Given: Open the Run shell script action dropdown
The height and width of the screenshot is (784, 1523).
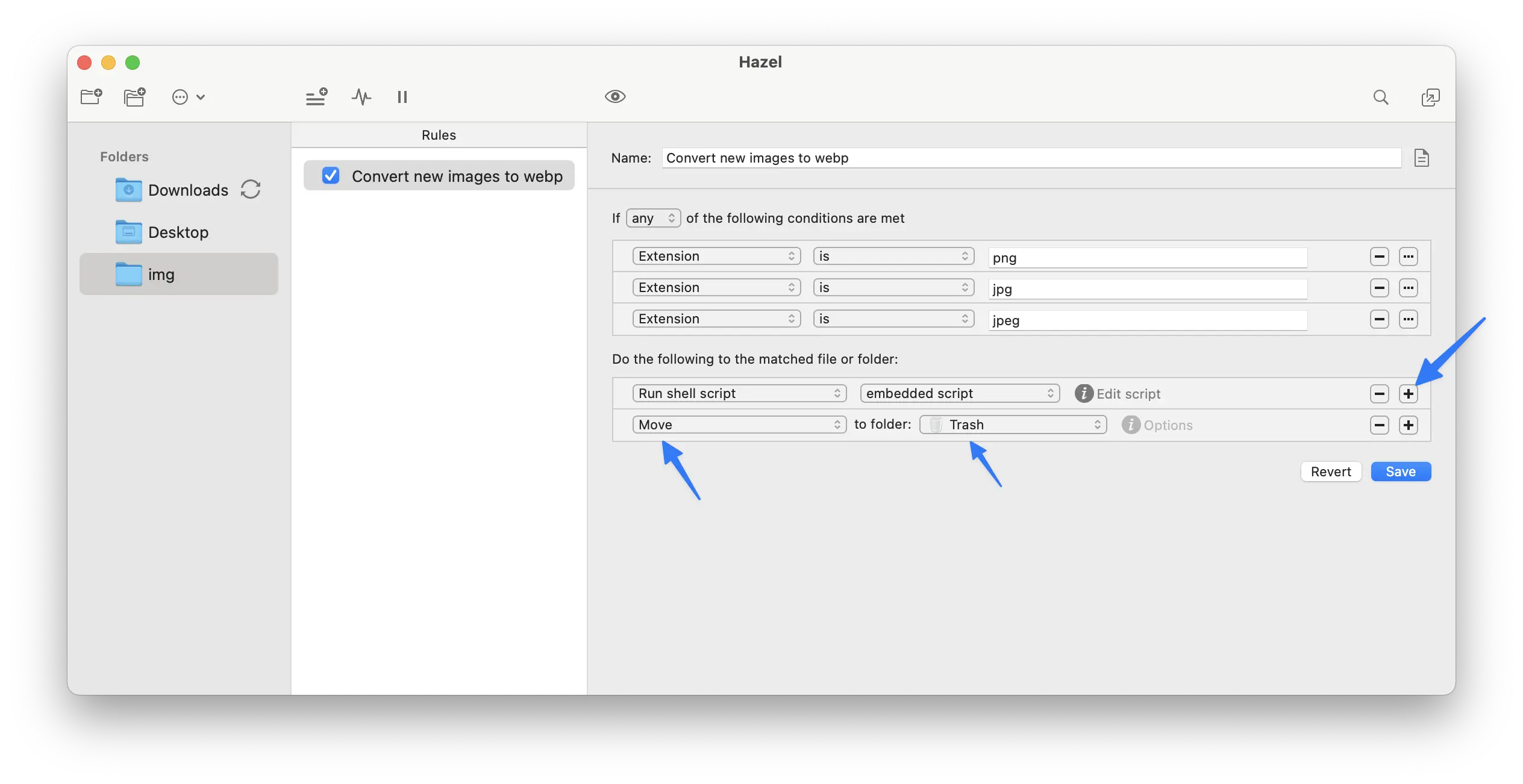Looking at the screenshot, I should [x=739, y=394].
